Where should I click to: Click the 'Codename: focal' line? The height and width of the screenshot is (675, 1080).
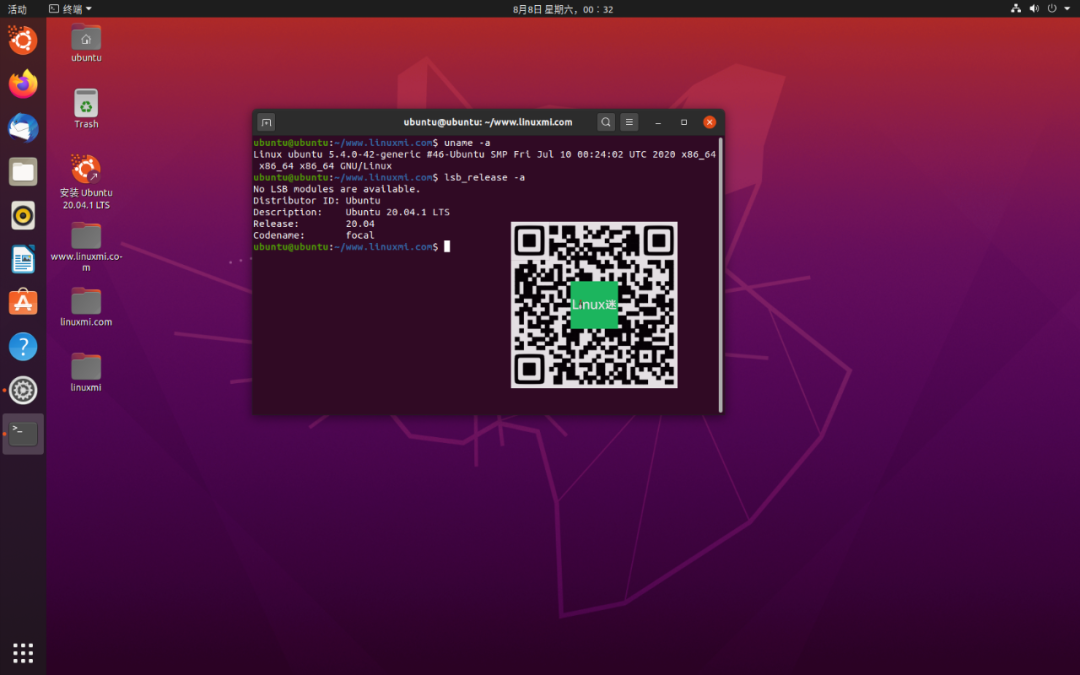pos(313,235)
